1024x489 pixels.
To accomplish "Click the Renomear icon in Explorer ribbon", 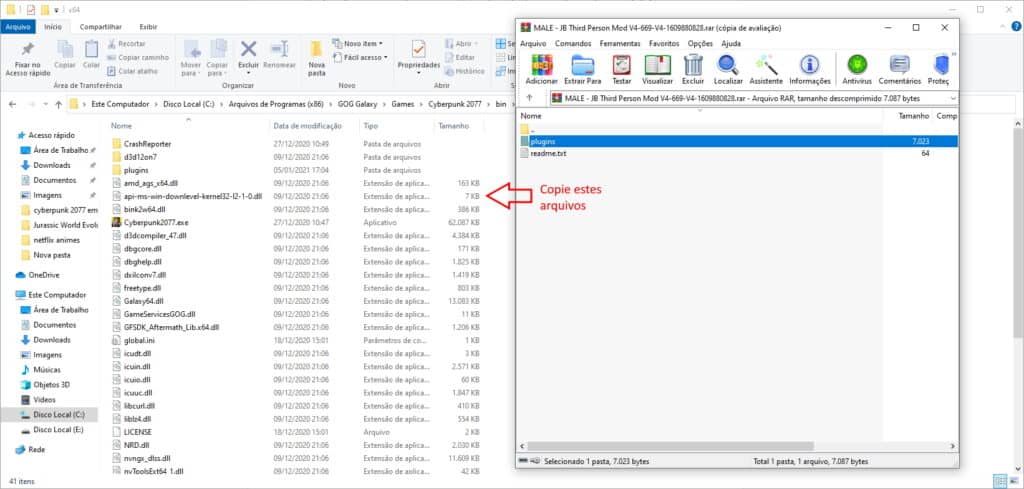I will pos(279,49).
